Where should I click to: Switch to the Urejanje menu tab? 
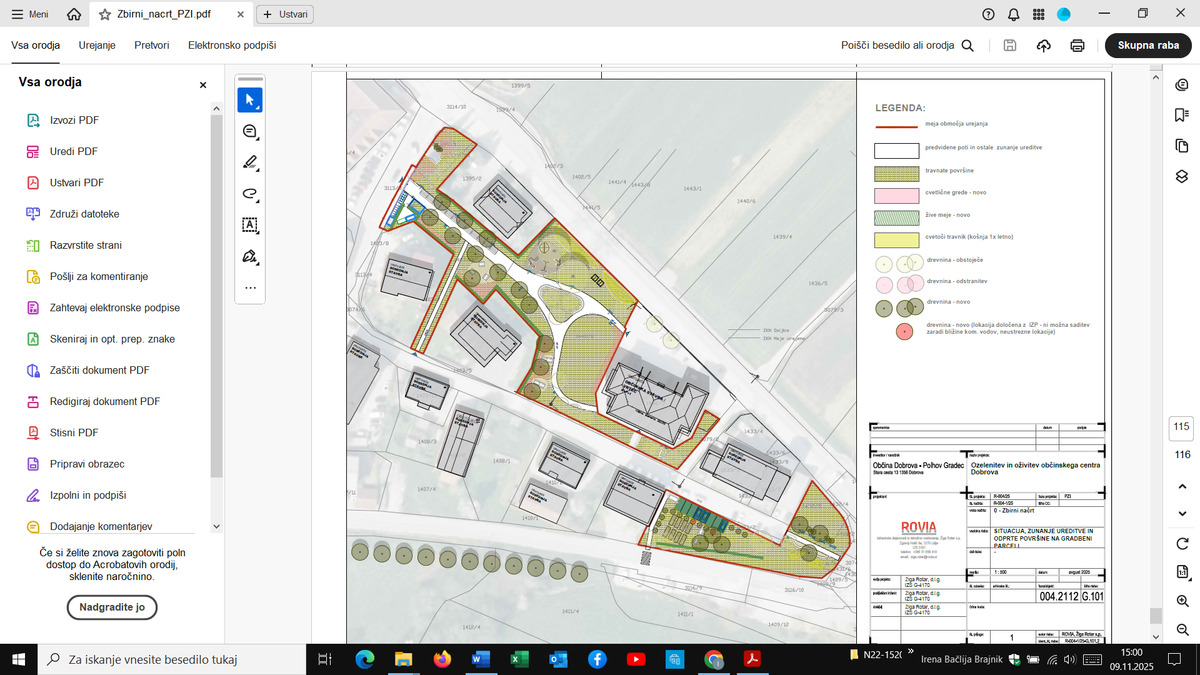click(x=98, y=46)
